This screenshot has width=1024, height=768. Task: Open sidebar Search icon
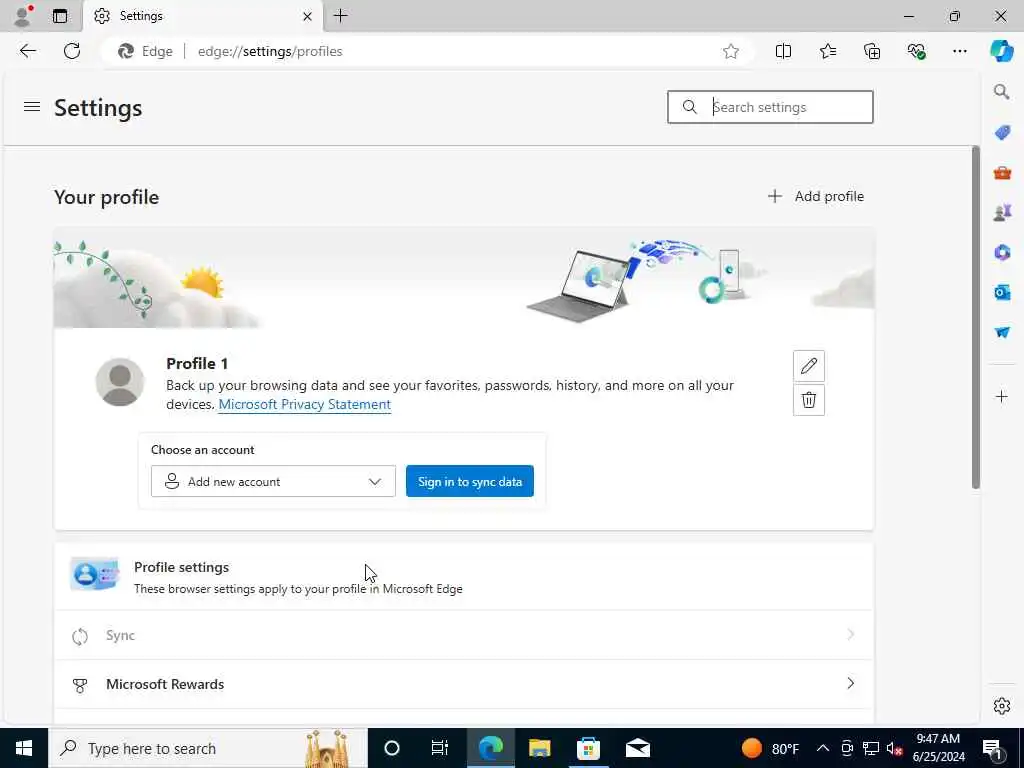click(1002, 91)
